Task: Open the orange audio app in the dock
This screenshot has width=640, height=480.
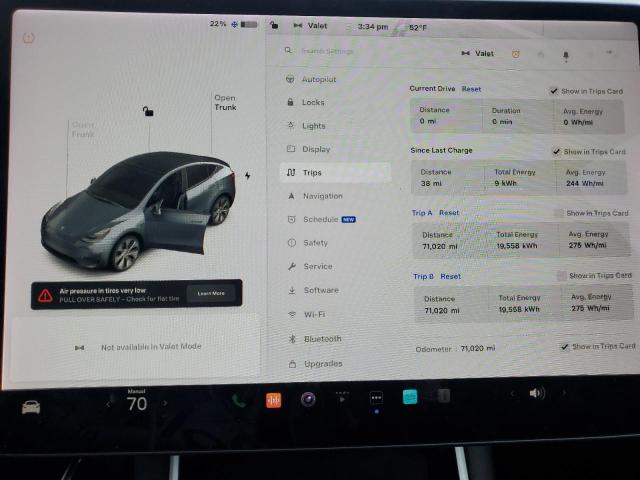Action: [273, 400]
